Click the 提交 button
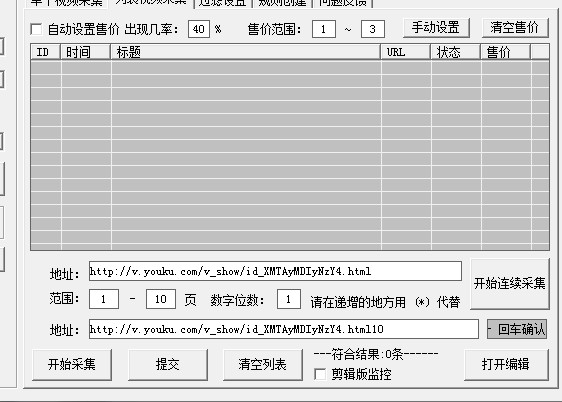This screenshot has height=402, width=562. click(168, 365)
